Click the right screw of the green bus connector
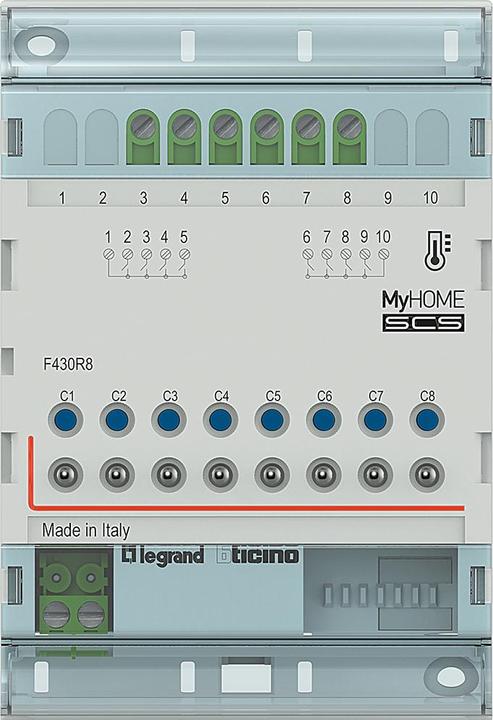The image size is (493, 720). pyautogui.click(x=91, y=614)
